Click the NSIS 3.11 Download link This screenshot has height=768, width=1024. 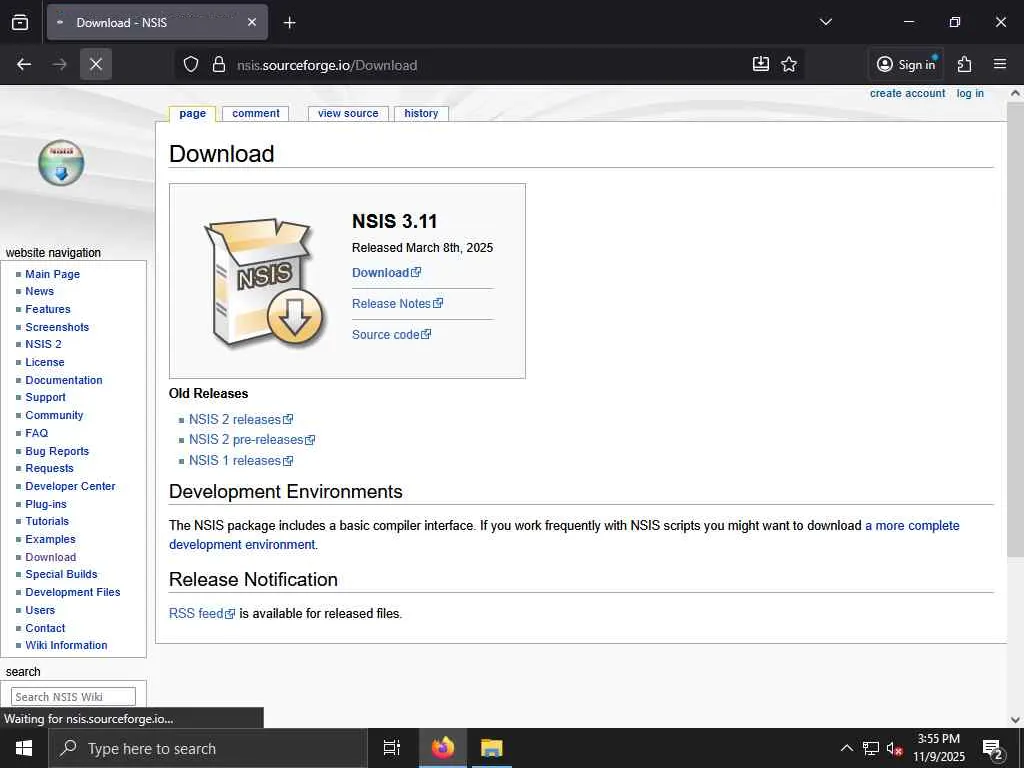[x=387, y=273]
